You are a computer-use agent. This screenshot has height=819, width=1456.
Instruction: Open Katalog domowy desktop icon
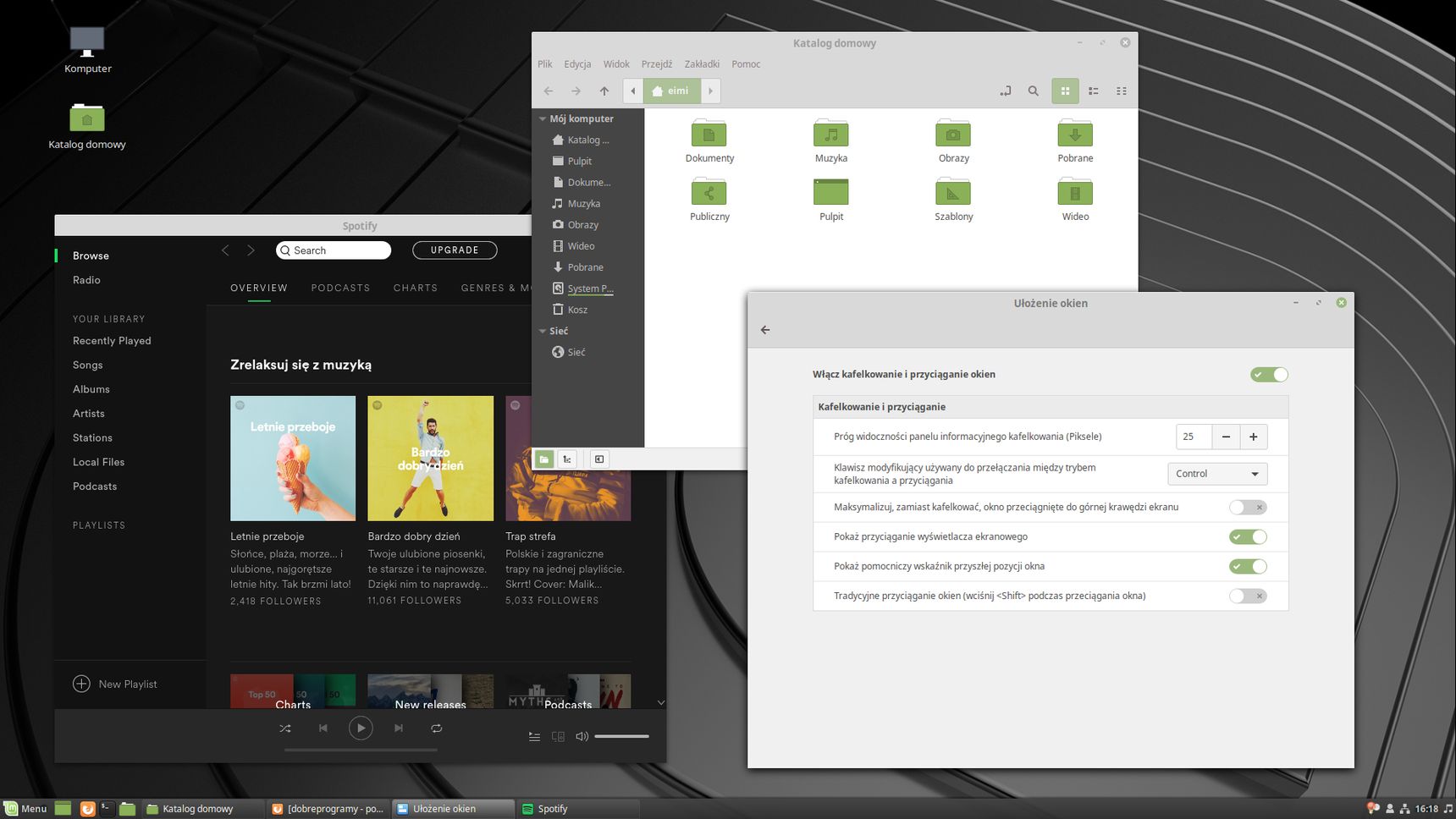click(x=87, y=126)
